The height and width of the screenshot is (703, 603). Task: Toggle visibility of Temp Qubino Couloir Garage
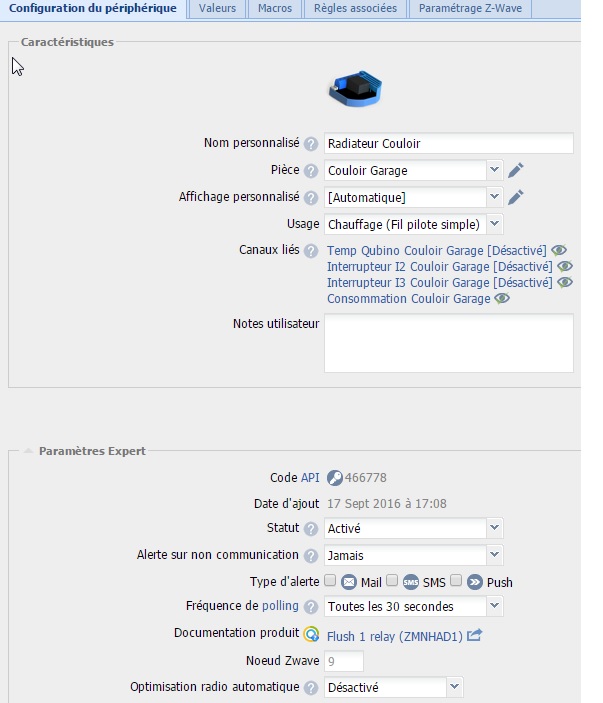(x=559, y=250)
